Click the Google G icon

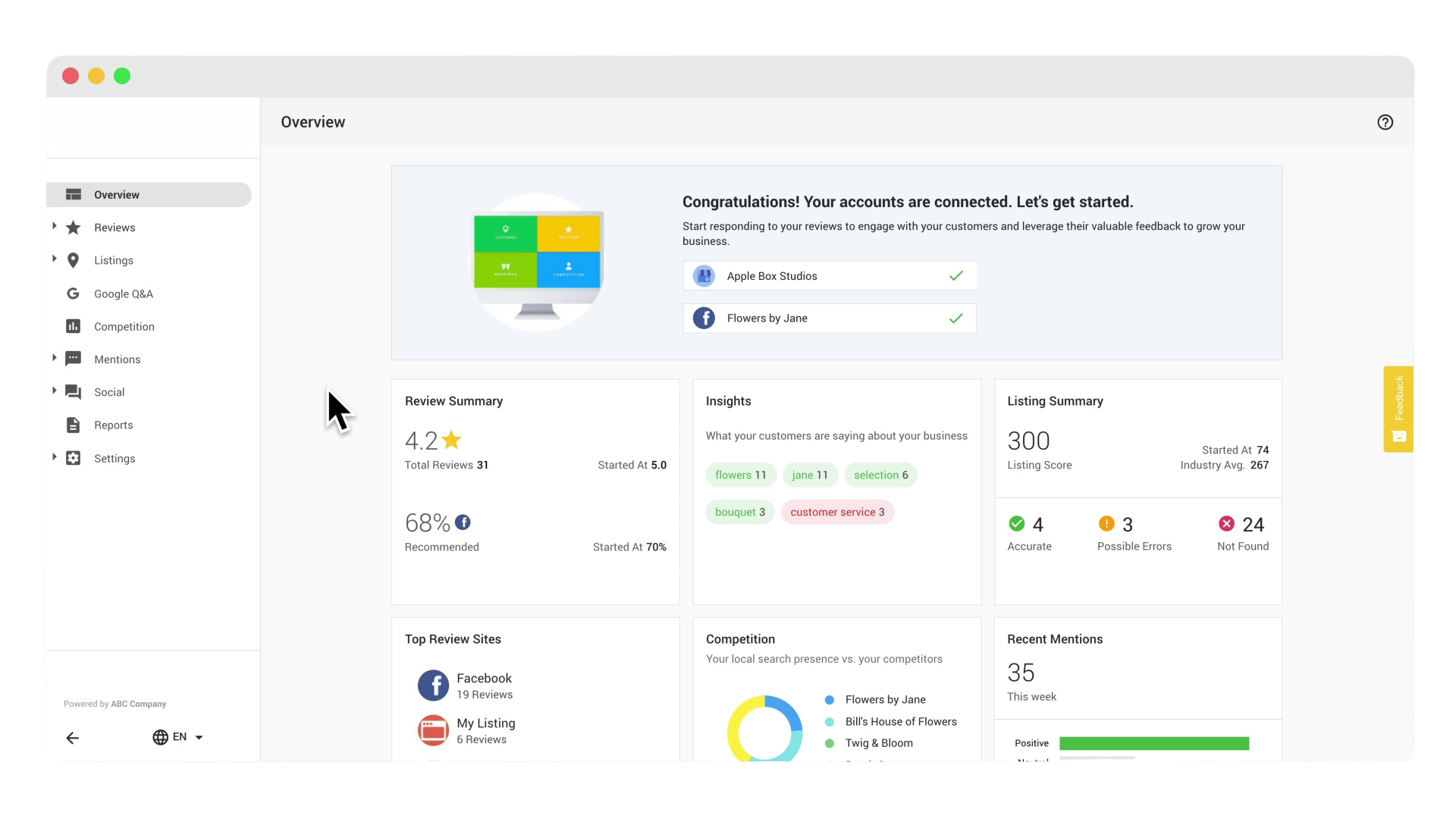(x=73, y=293)
